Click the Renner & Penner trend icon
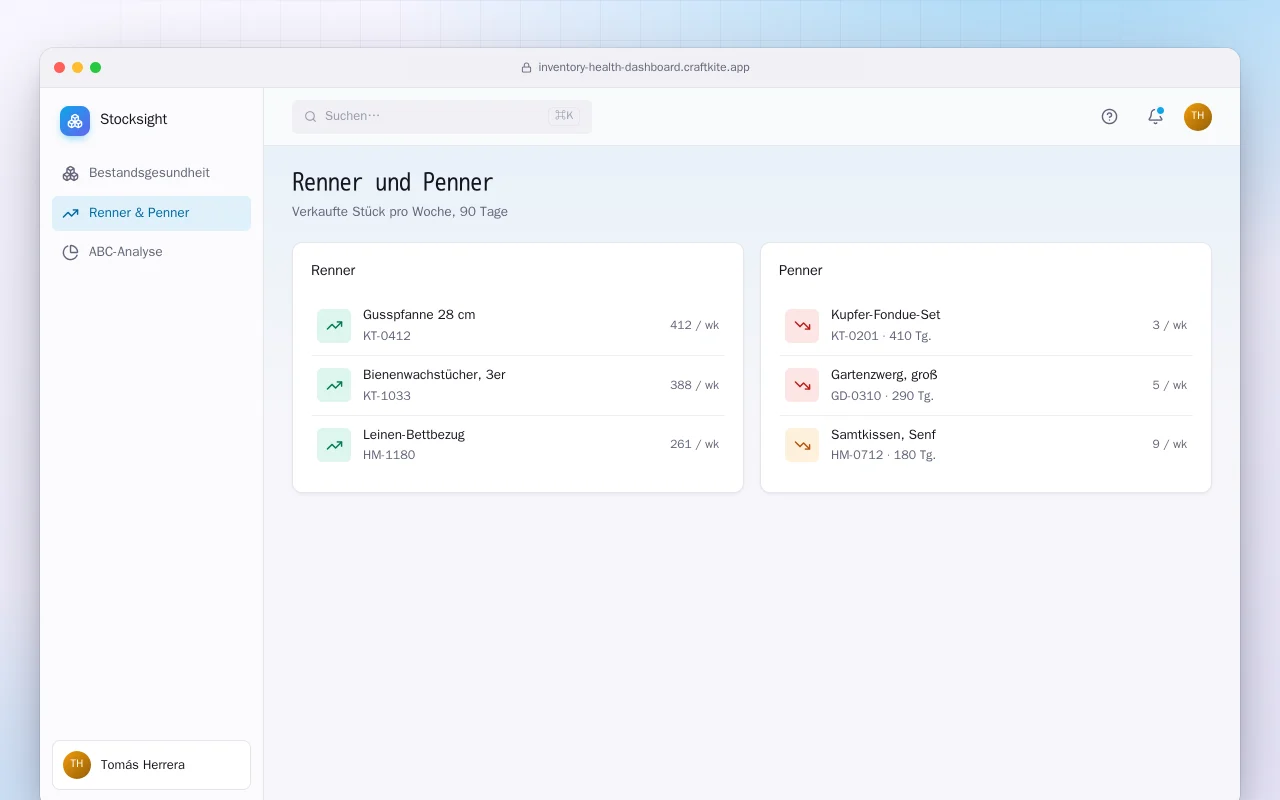This screenshot has height=800, width=1280. pyautogui.click(x=70, y=213)
